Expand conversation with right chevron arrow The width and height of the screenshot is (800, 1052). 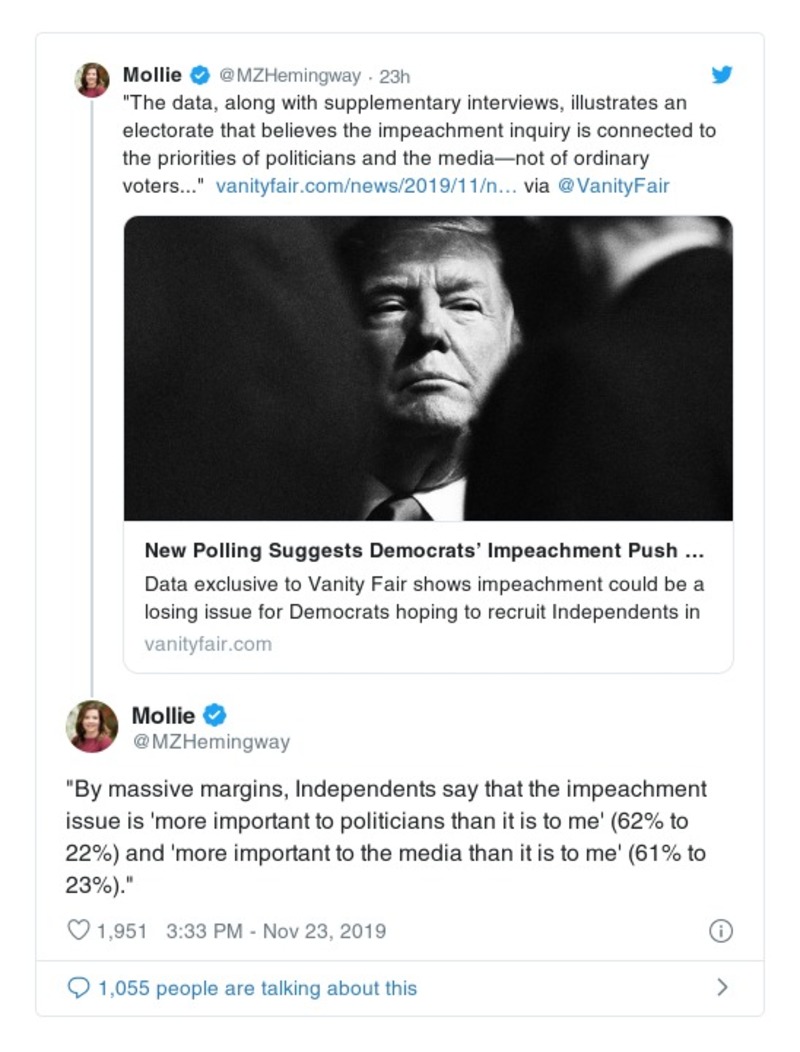(722, 988)
